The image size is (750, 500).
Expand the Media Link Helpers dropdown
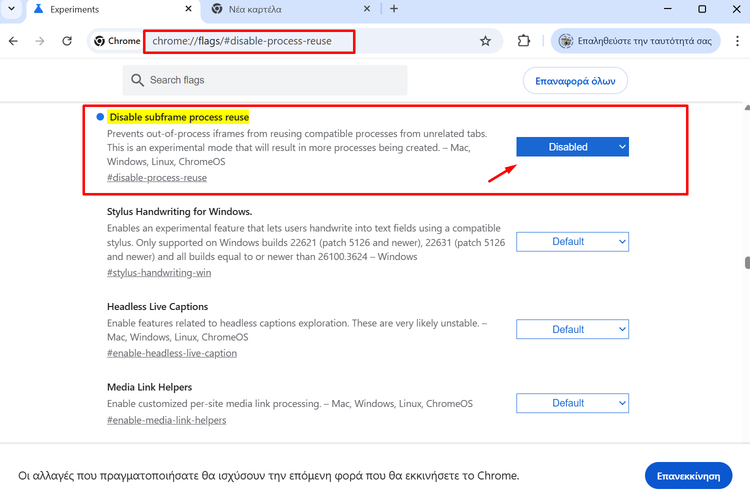click(572, 403)
